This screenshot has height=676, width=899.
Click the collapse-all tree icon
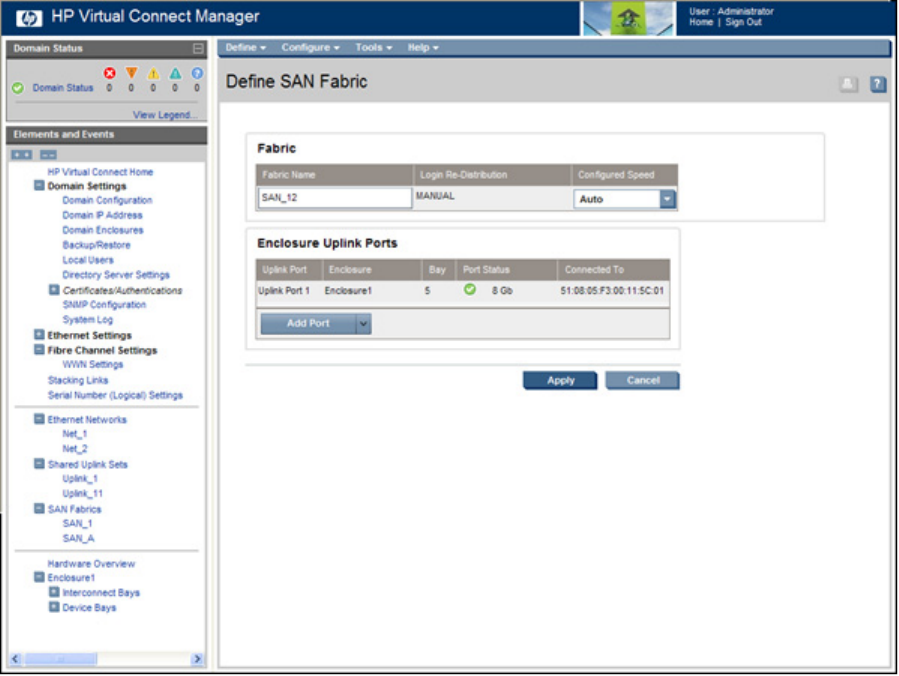(x=48, y=155)
